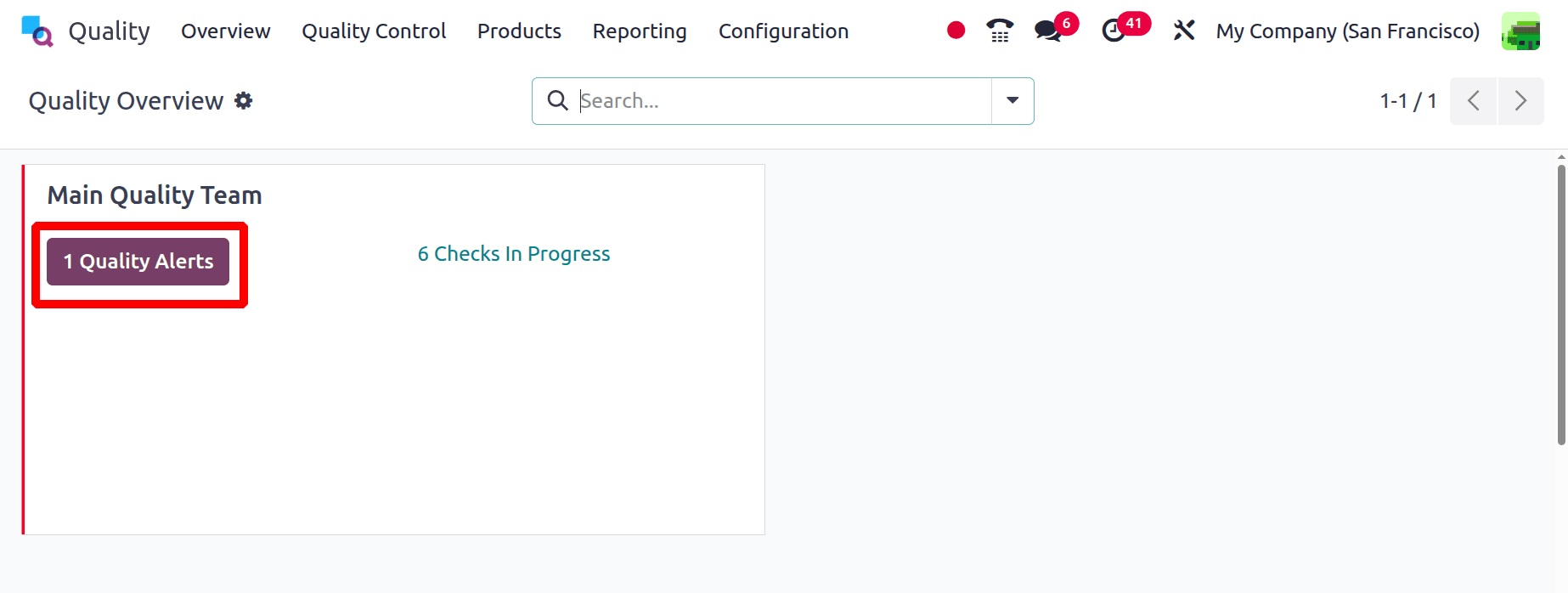Click the 1 Quality Alerts button
The image size is (1568, 593).
tap(138, 262)
